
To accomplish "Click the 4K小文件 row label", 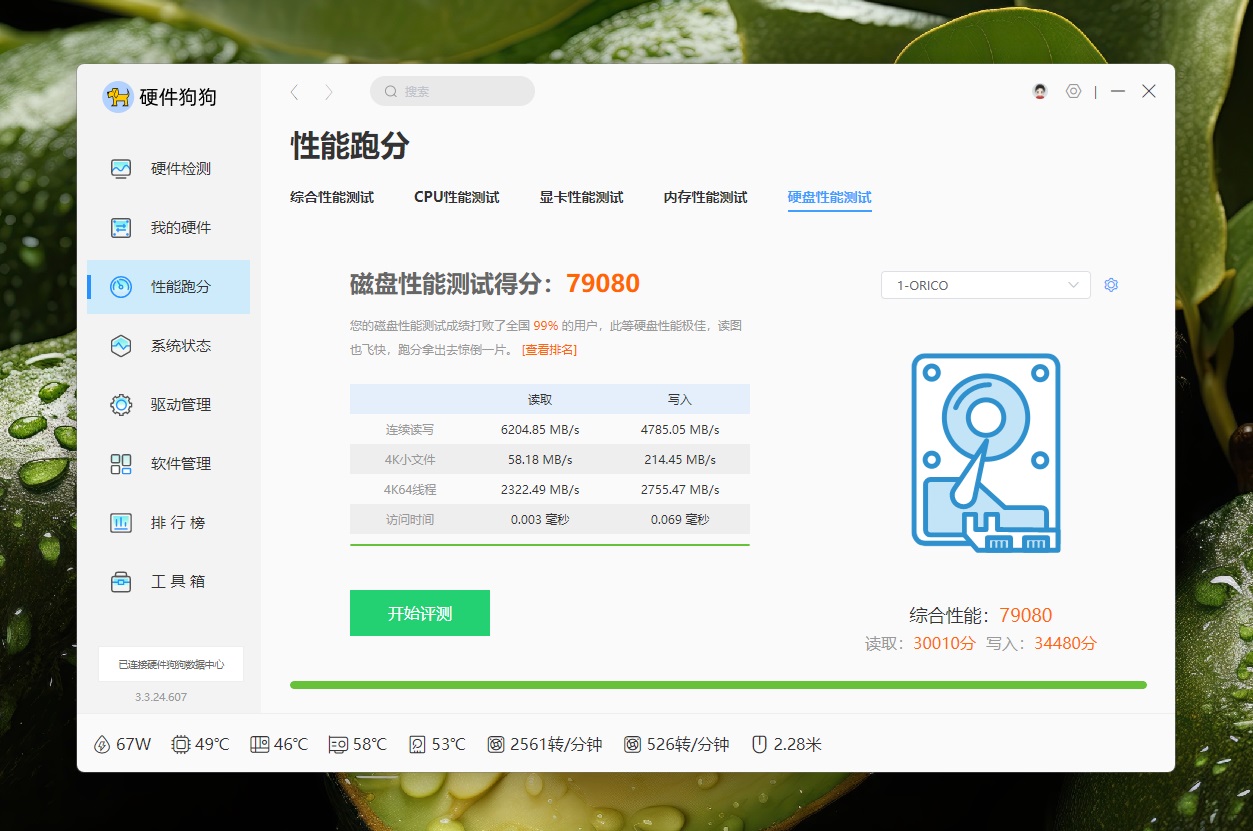I will click(x=410, y=460).
